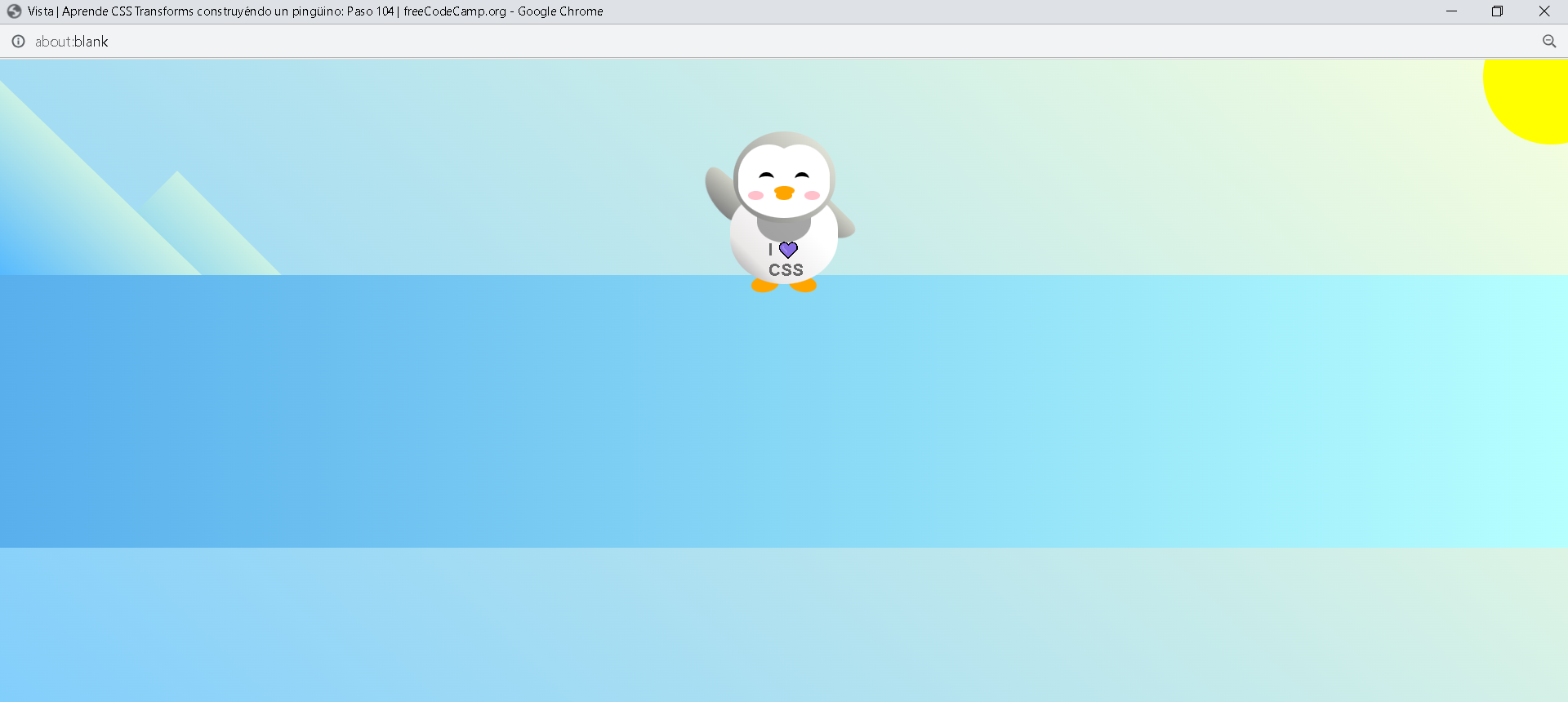The image size is (1568, 702).
Task: Click the penguin's lowered arm
Action: [844, 222]
